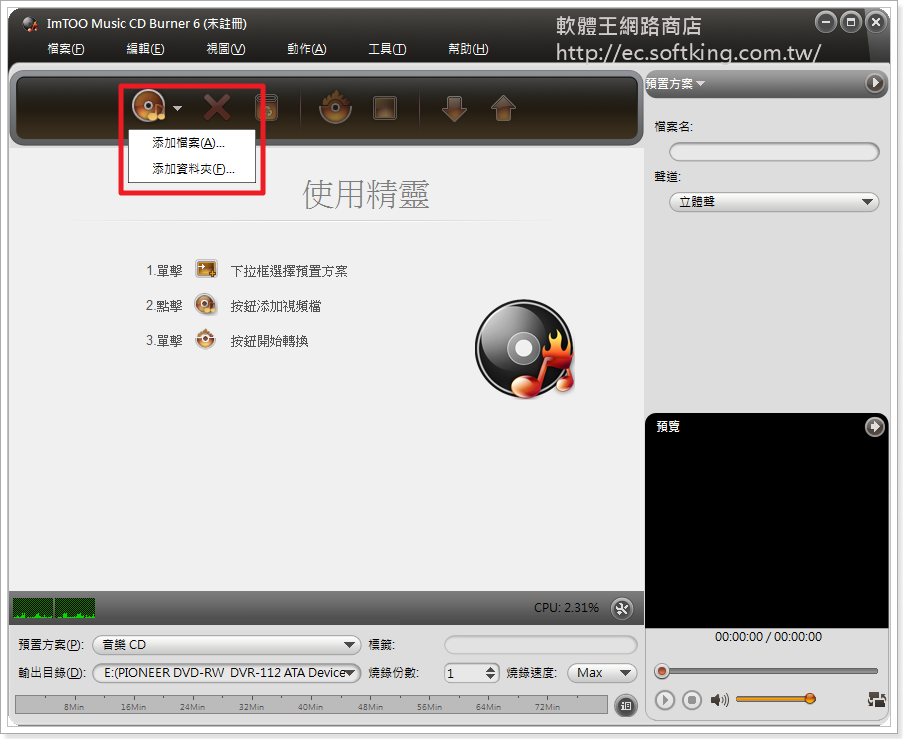Image resolution: width=903 pixels, height=739 pixels.
Task: Click the add music file disc icon
Action: [x=149, y=107]
